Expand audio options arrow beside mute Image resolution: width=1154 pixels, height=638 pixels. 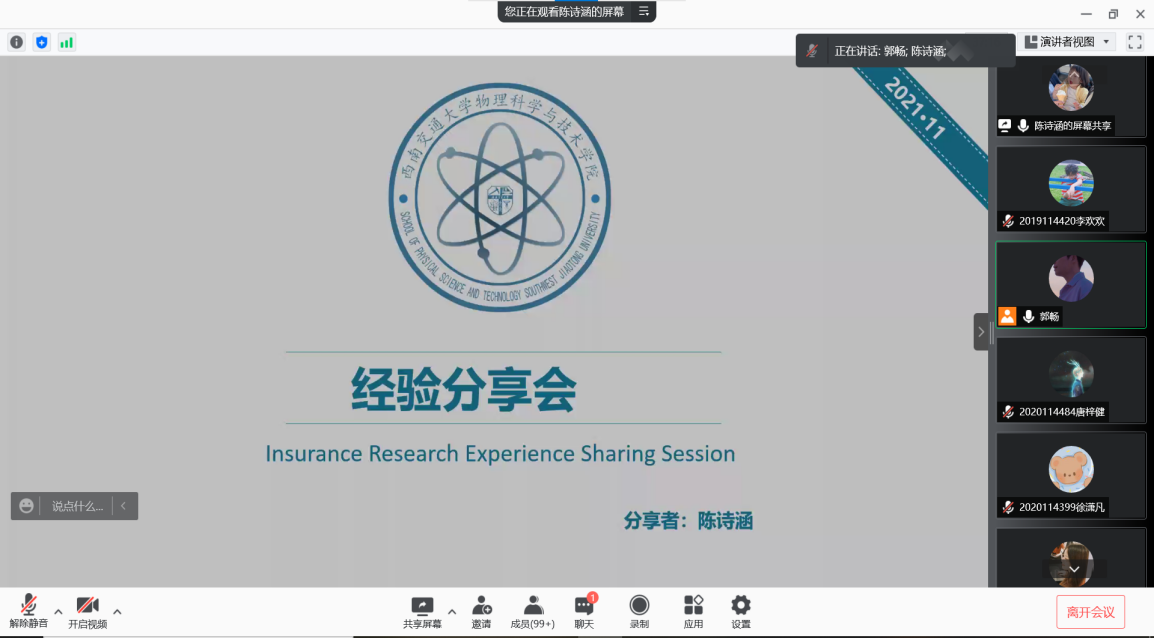(x=58, y=611)
